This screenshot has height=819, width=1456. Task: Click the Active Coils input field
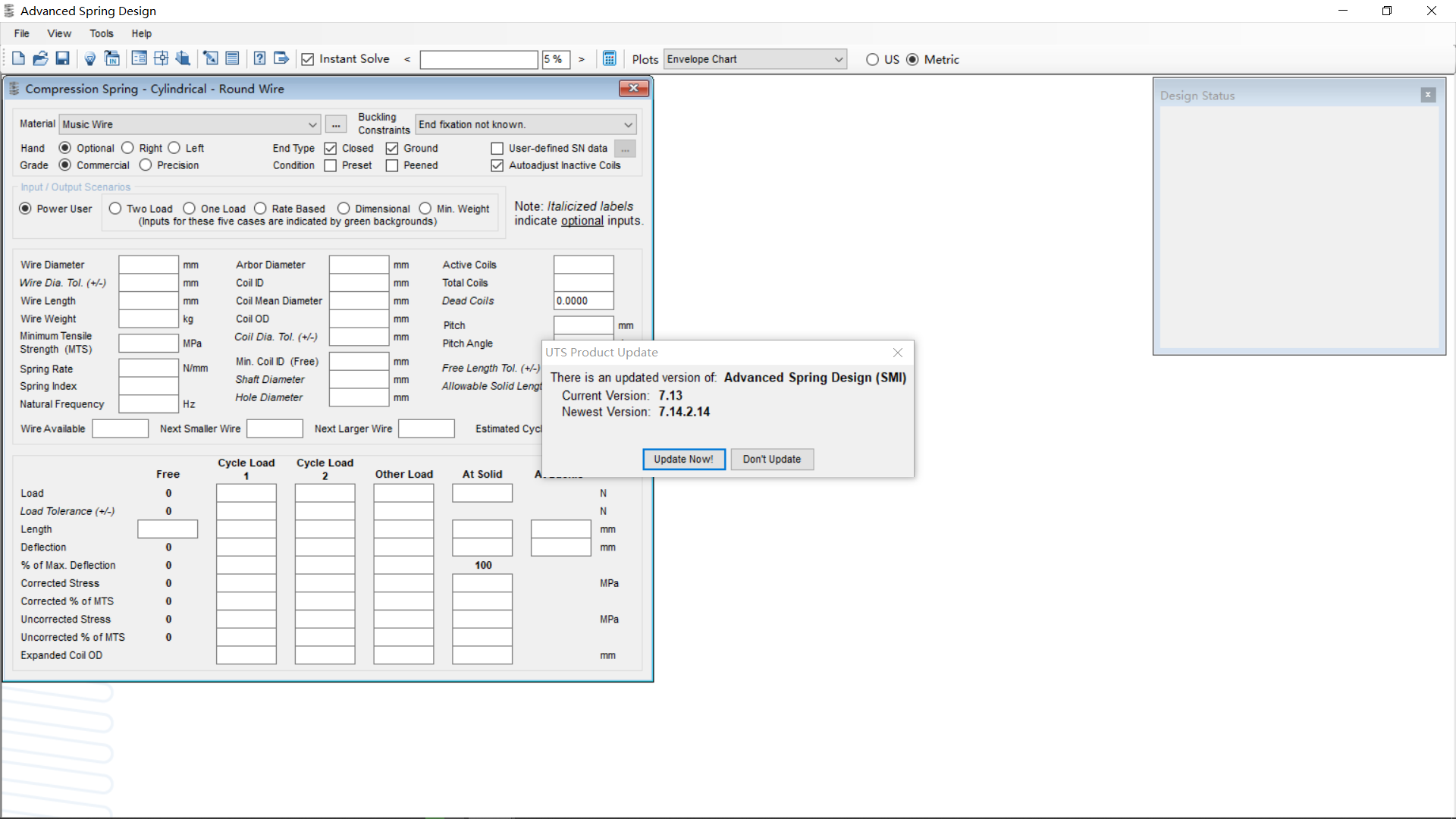(583, 265)
